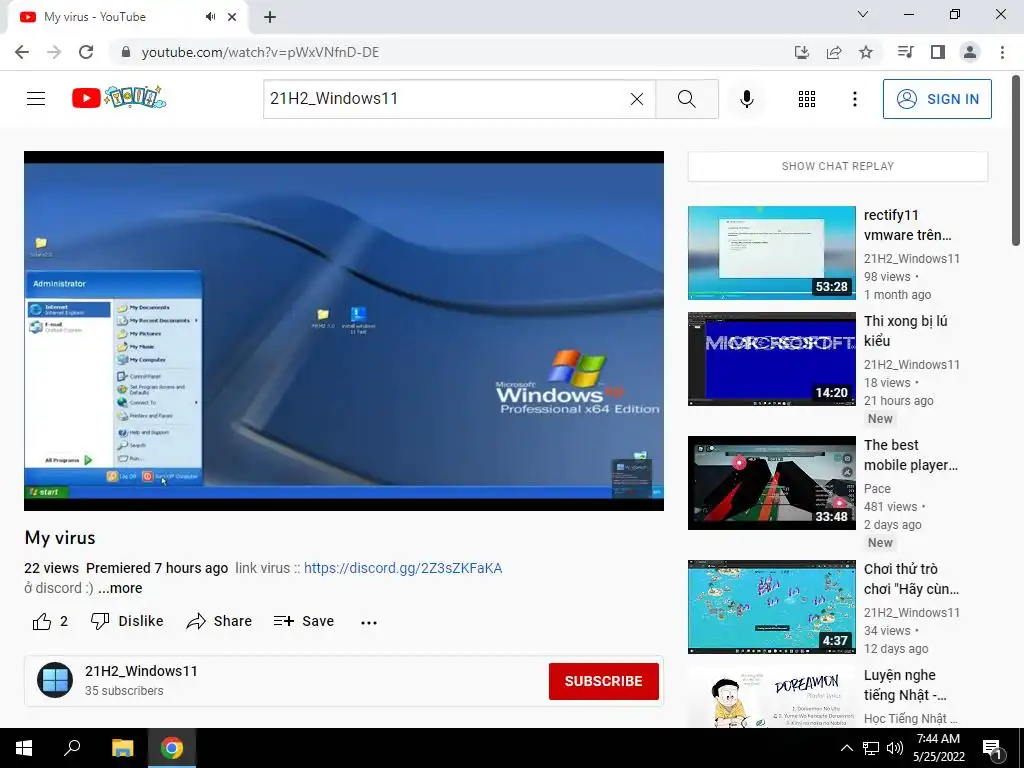Click the Pace channel name
Image resolution: width=1024 pixels, height=768 pixels.
tap(876, 488)
